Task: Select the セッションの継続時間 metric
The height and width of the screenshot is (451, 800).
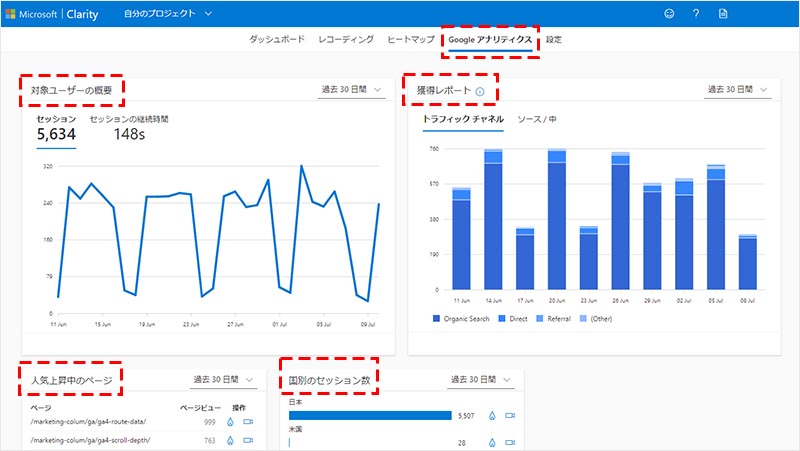Action: tap(129, 119)
